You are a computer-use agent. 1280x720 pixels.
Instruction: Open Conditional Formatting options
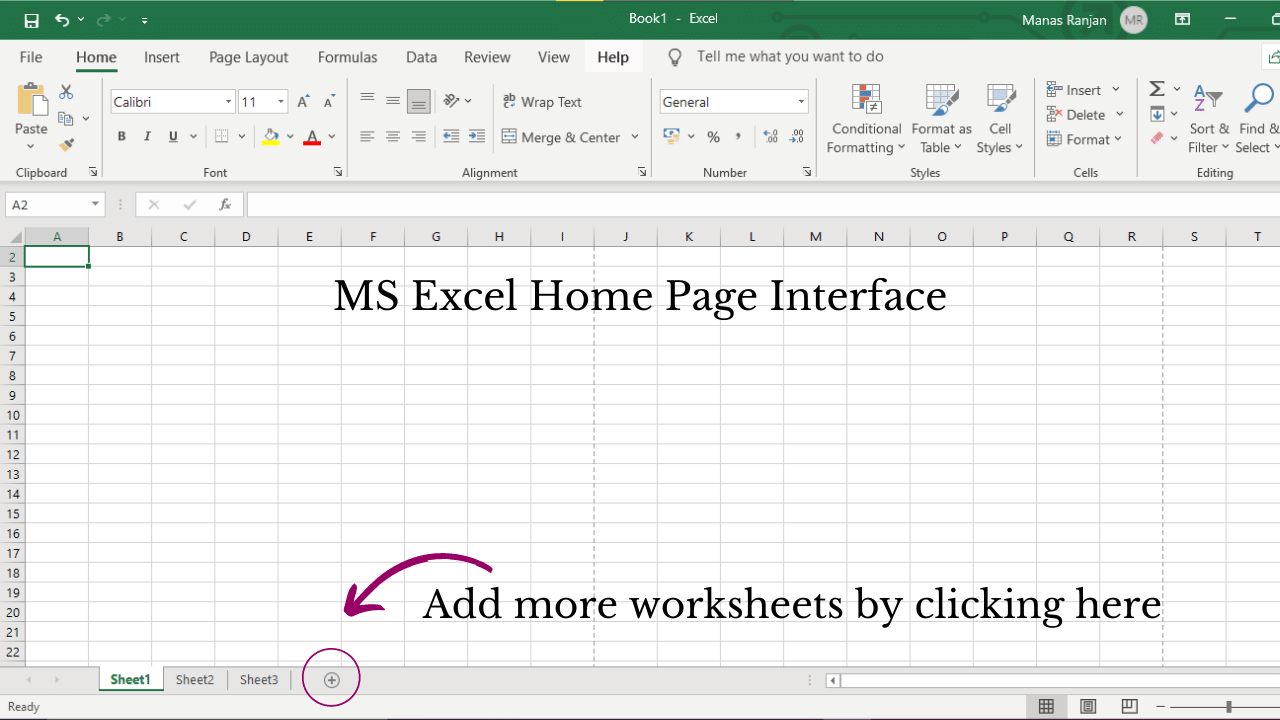865,117
